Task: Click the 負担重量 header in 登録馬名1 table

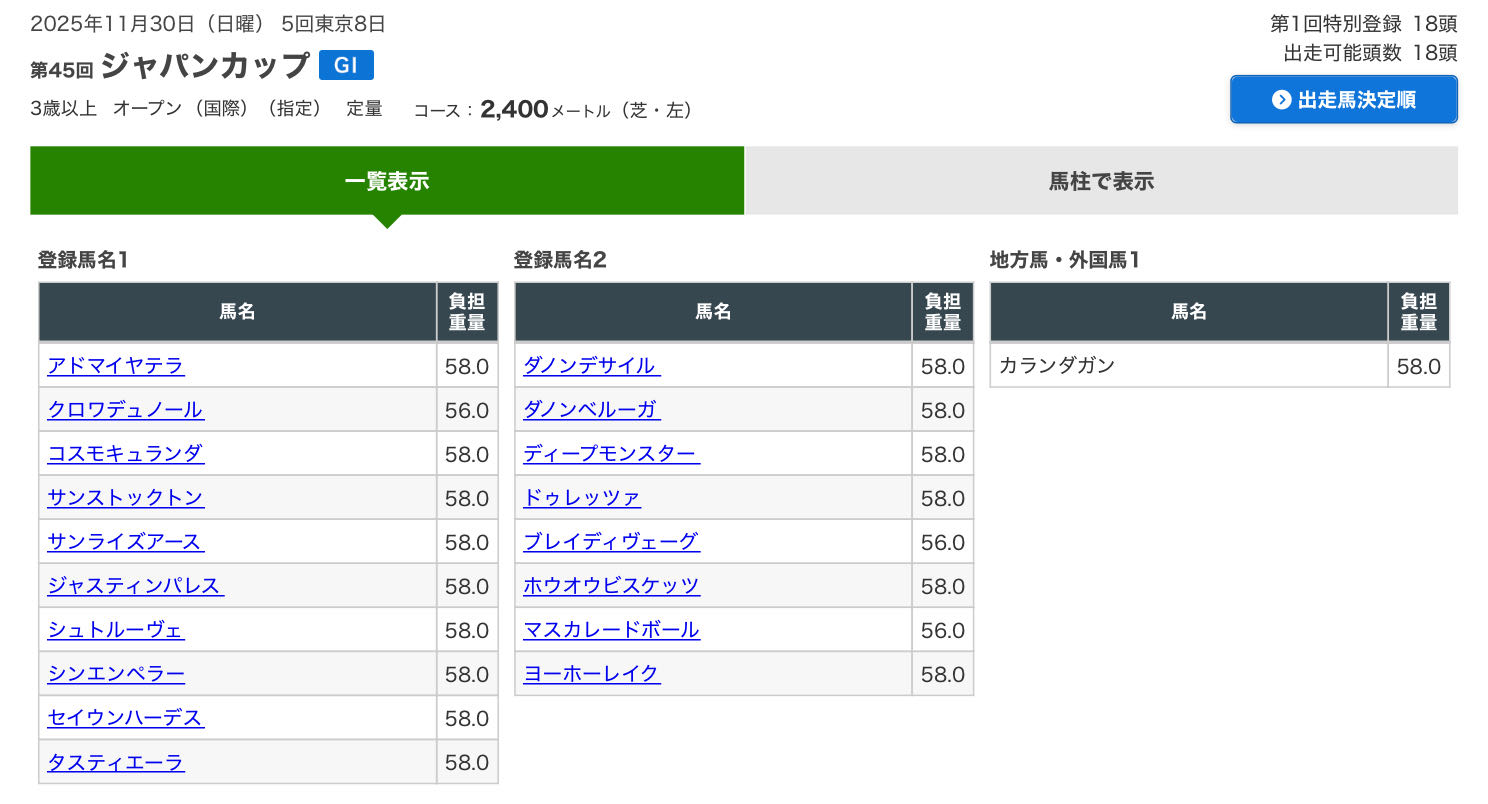Action: [x=467, y=312]
